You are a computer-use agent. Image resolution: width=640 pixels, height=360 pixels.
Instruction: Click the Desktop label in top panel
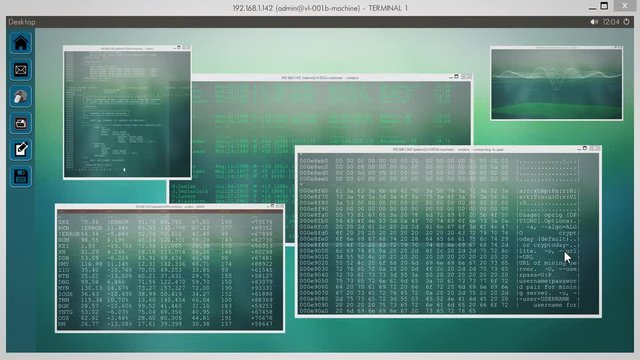(22, 22)
